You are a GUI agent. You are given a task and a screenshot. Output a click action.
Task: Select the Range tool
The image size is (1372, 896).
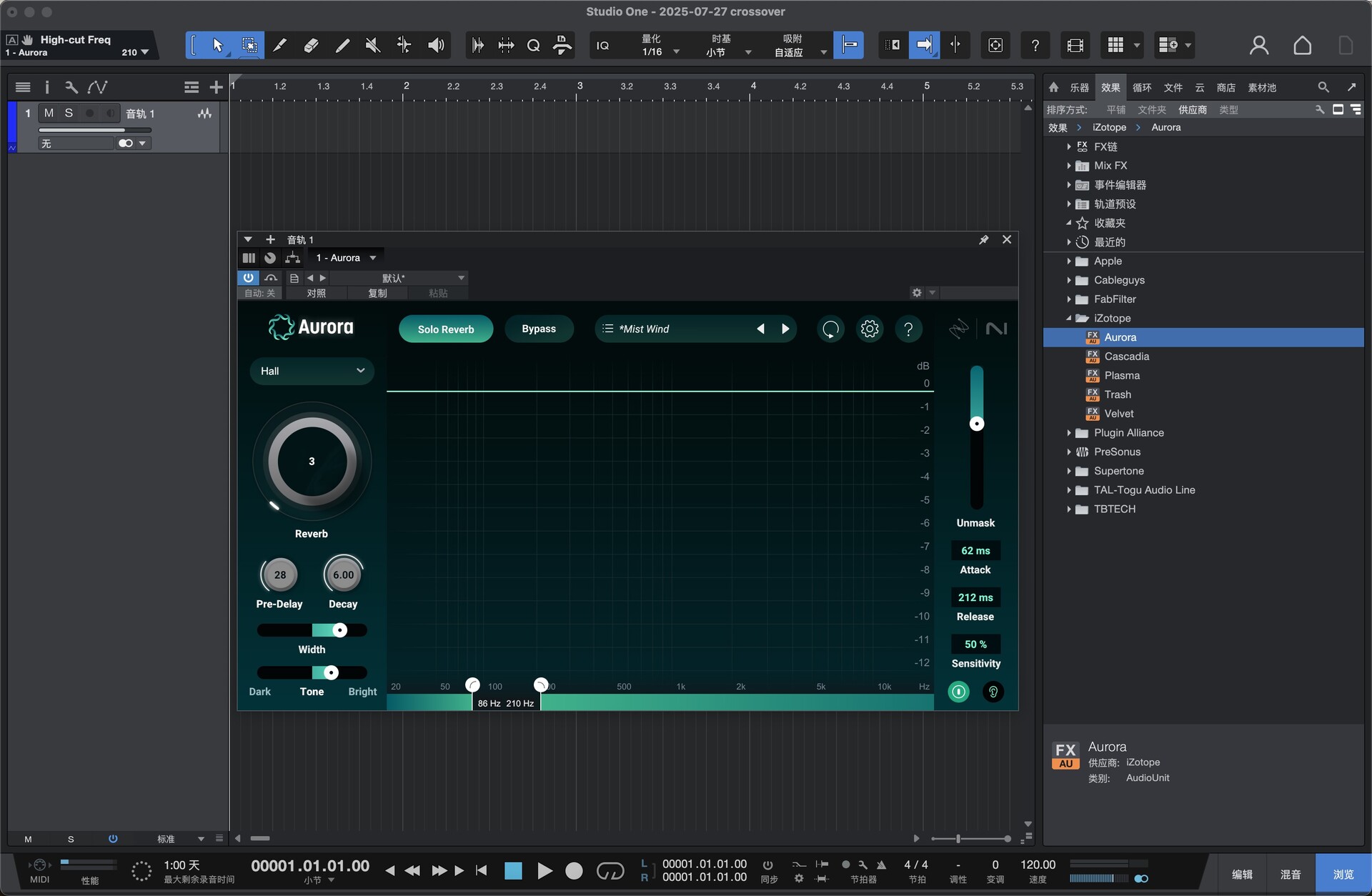[x=249, y=46]
